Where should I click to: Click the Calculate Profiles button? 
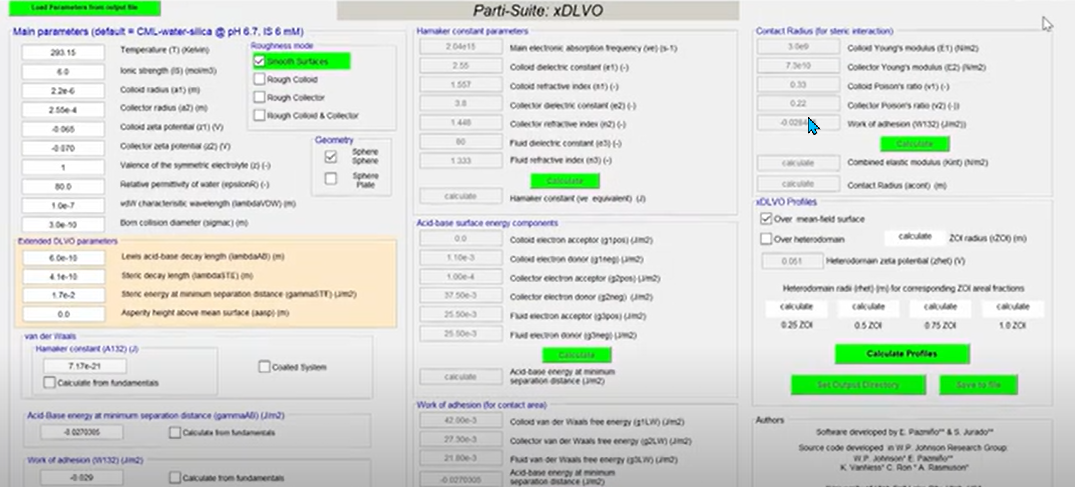pos(902,354)
